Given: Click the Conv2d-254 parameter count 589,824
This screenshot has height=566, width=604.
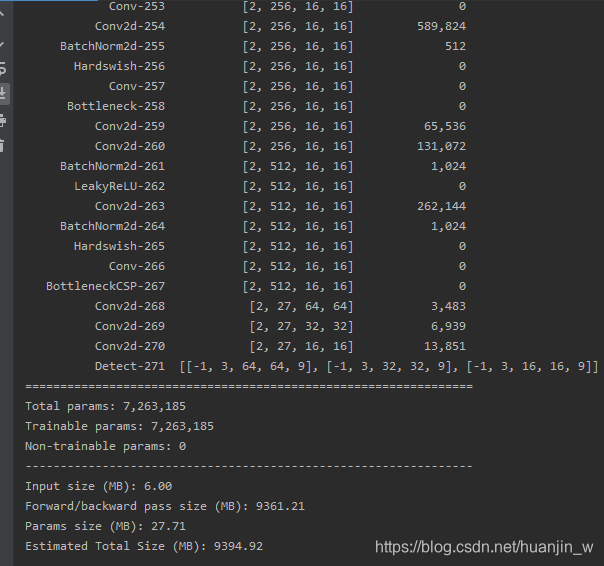Looking at the screenshot, I should point(441,26).
